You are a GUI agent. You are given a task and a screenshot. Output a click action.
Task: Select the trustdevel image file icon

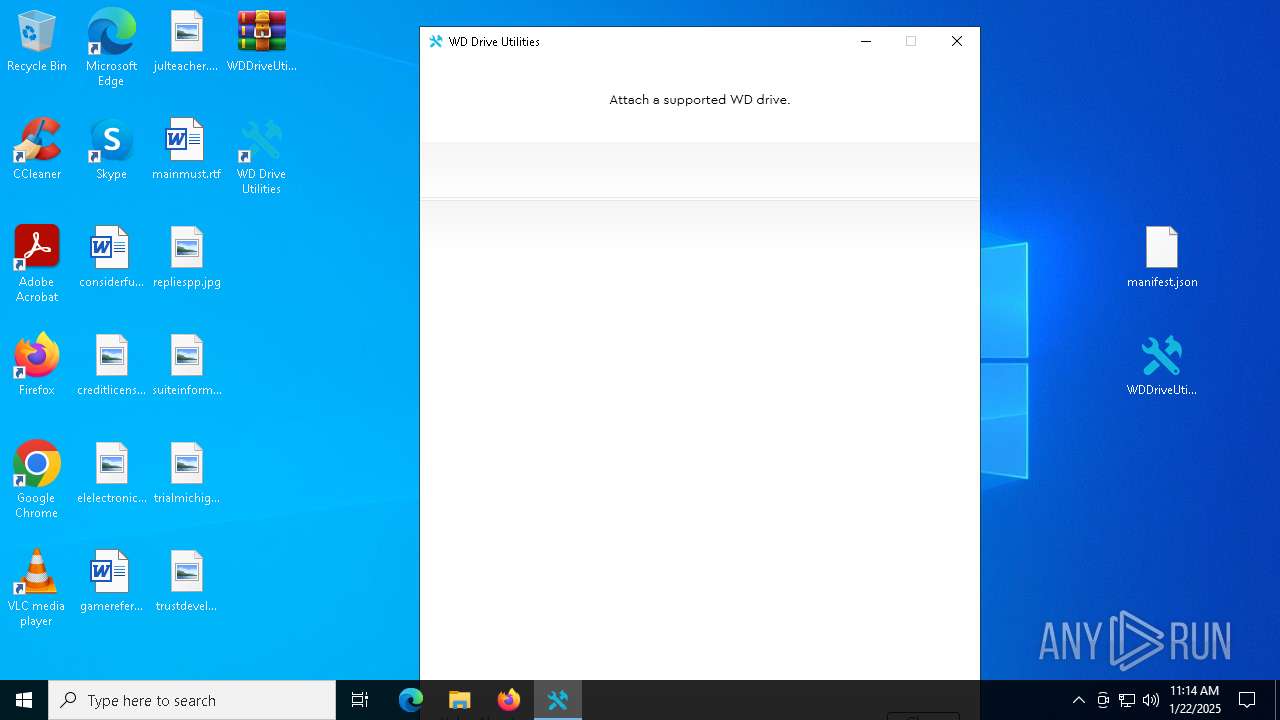[x=186, y=582]
